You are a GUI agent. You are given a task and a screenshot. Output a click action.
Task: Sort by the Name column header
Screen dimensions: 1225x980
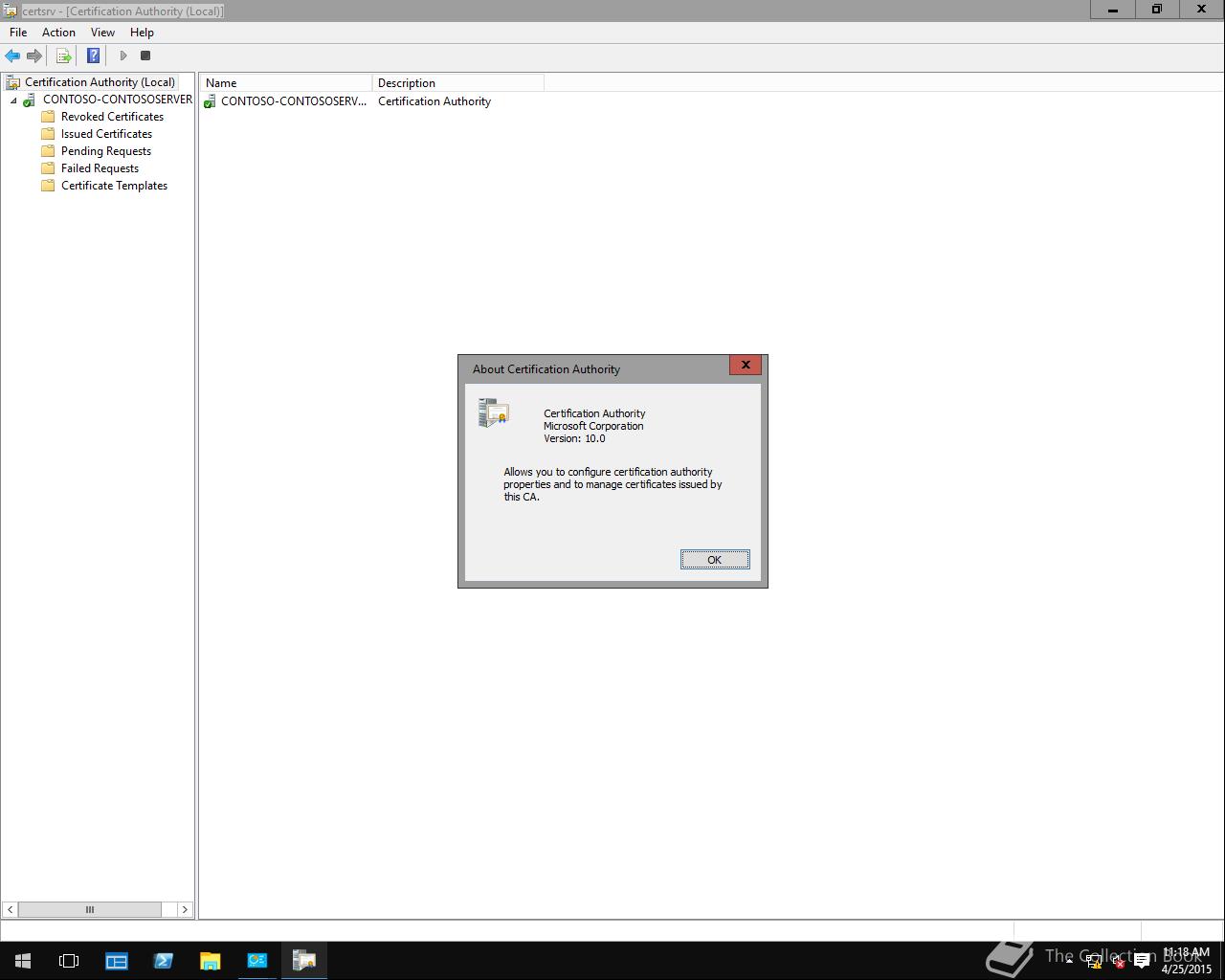click(285, 83)
